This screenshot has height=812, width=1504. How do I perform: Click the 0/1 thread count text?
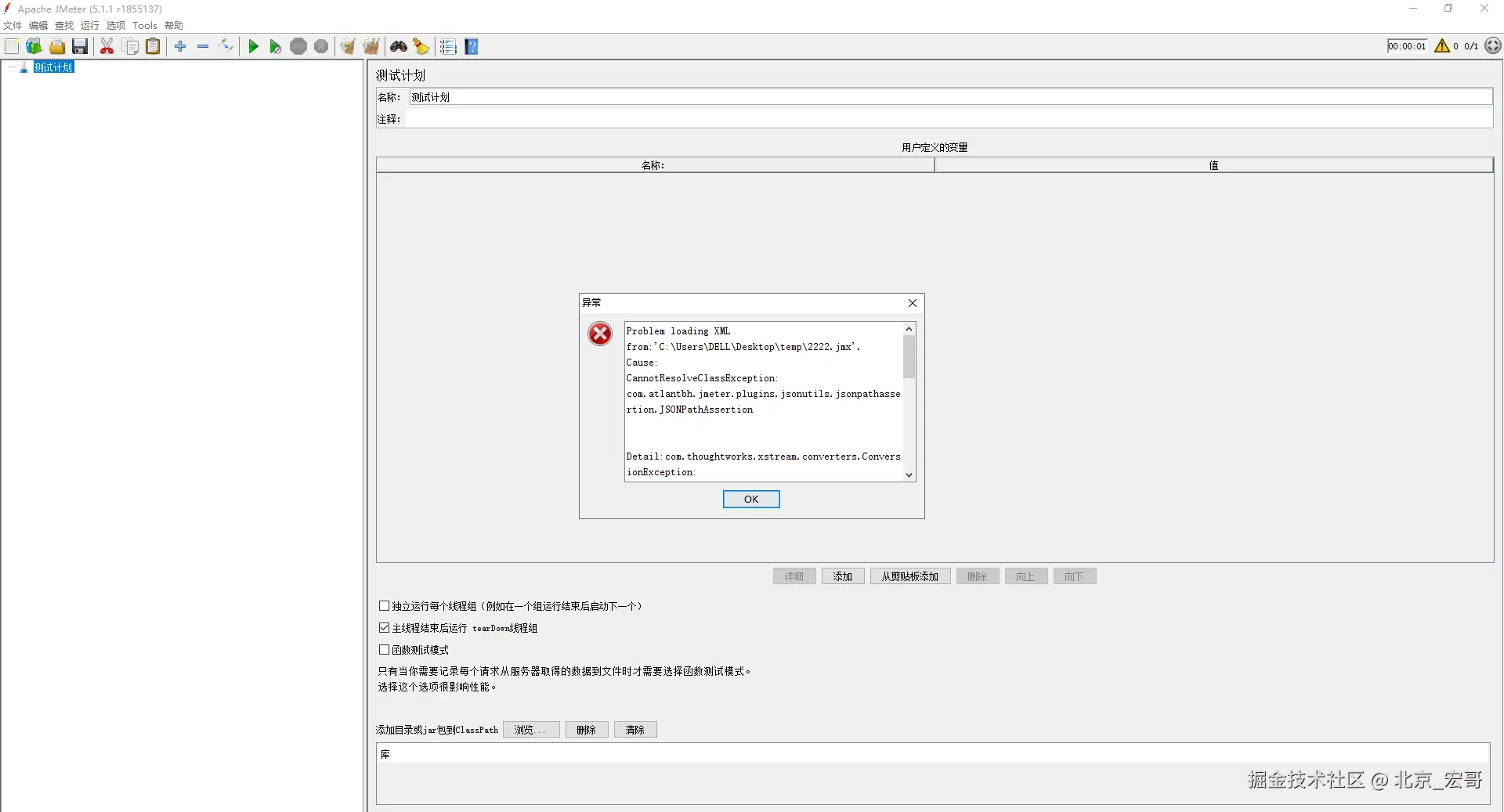click(1471, 46)
